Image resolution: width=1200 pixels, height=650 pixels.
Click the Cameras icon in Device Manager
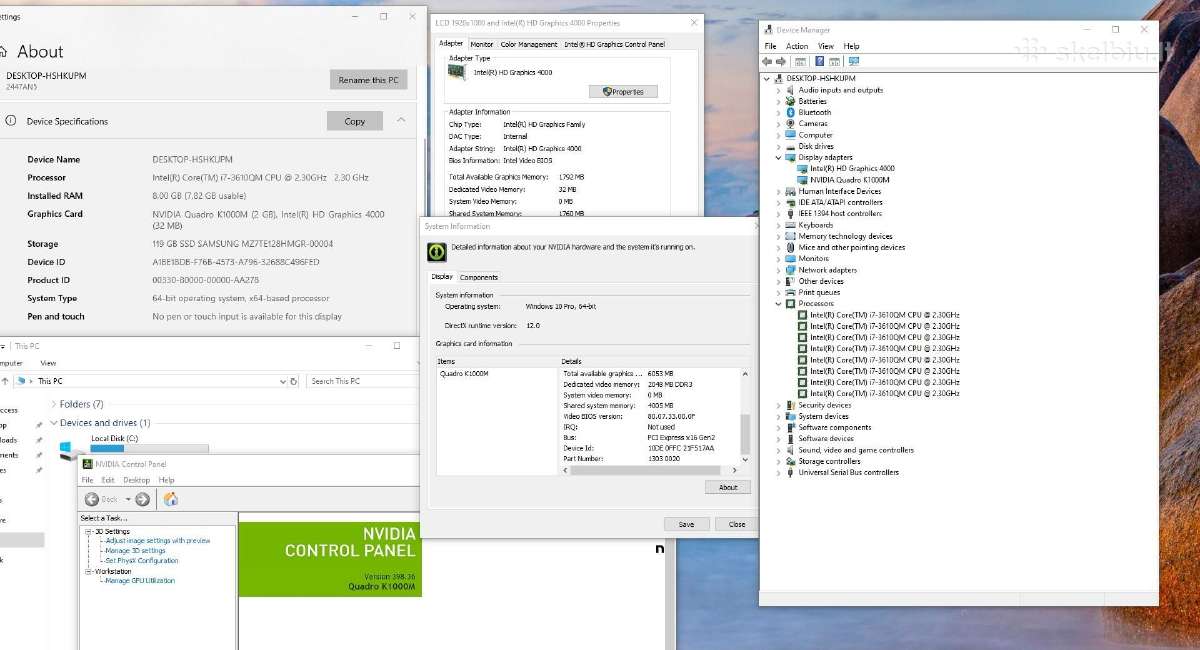click(x=790, y=124)
